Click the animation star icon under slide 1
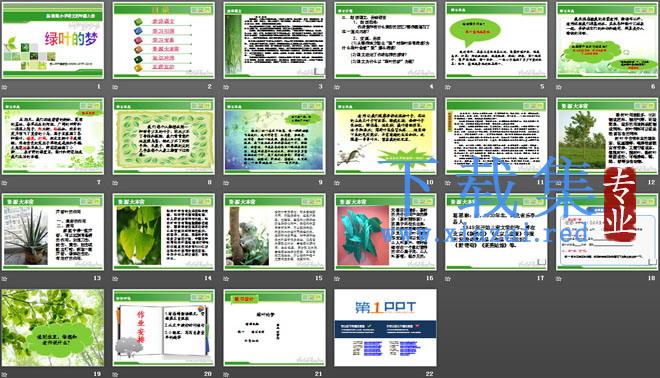Viewport: 660px width, 378px height. pyautogui.click(x=5, y=87)
